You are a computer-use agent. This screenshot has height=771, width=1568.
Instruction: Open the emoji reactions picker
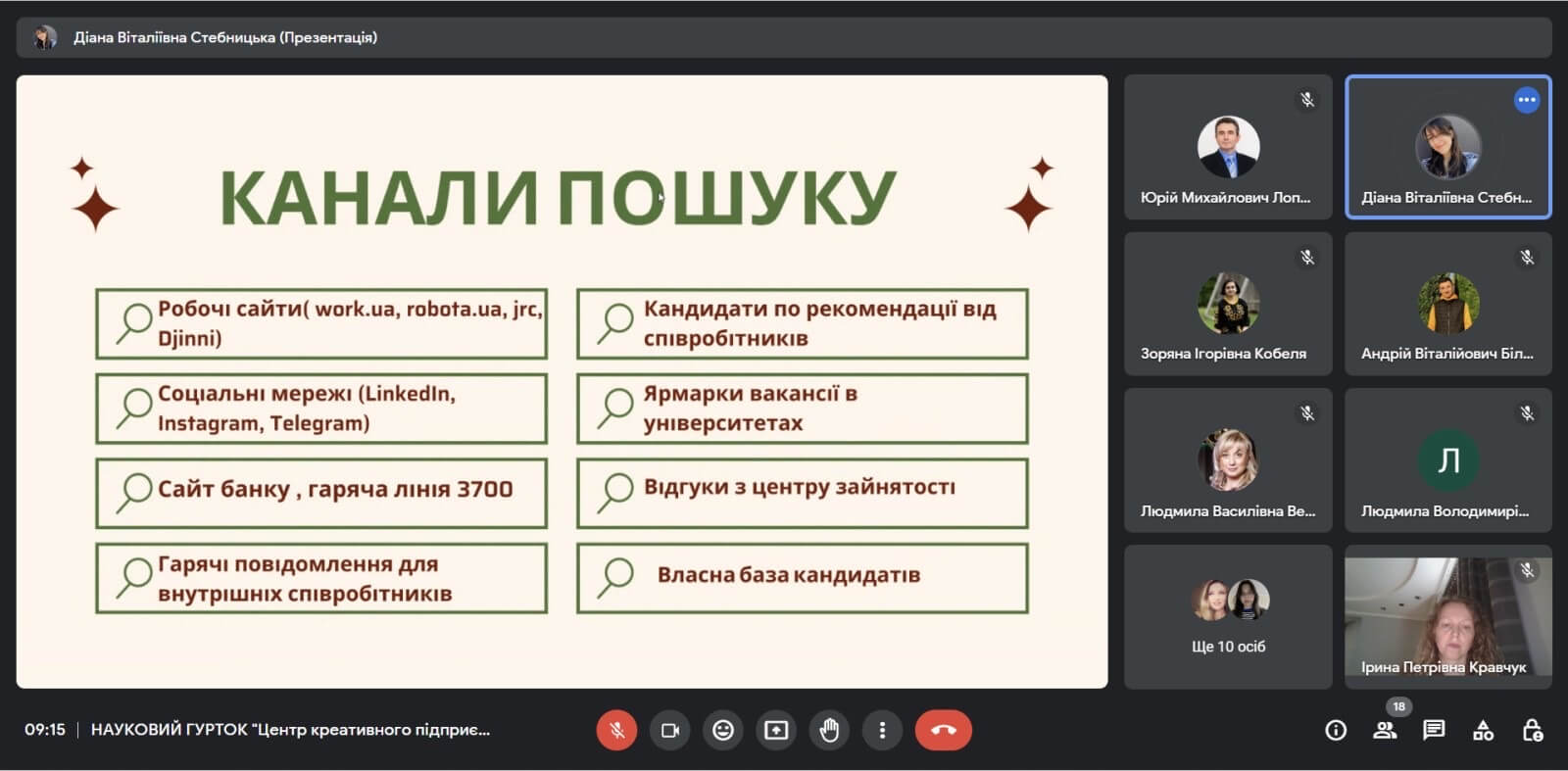[x=723, y=730]
